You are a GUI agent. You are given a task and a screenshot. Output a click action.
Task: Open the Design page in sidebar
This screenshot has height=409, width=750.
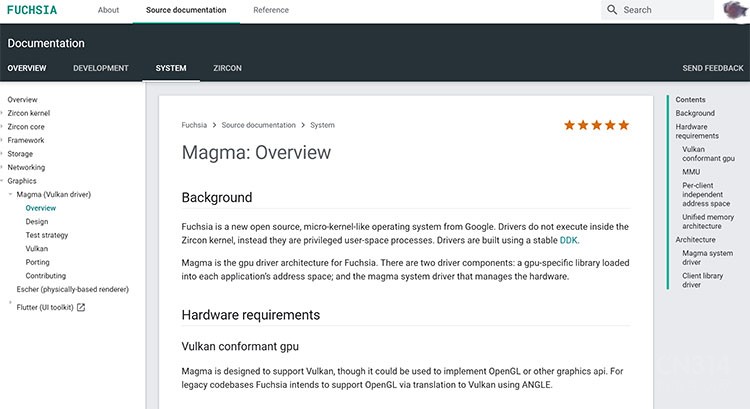pyautogui.click(x=37, y=221)
